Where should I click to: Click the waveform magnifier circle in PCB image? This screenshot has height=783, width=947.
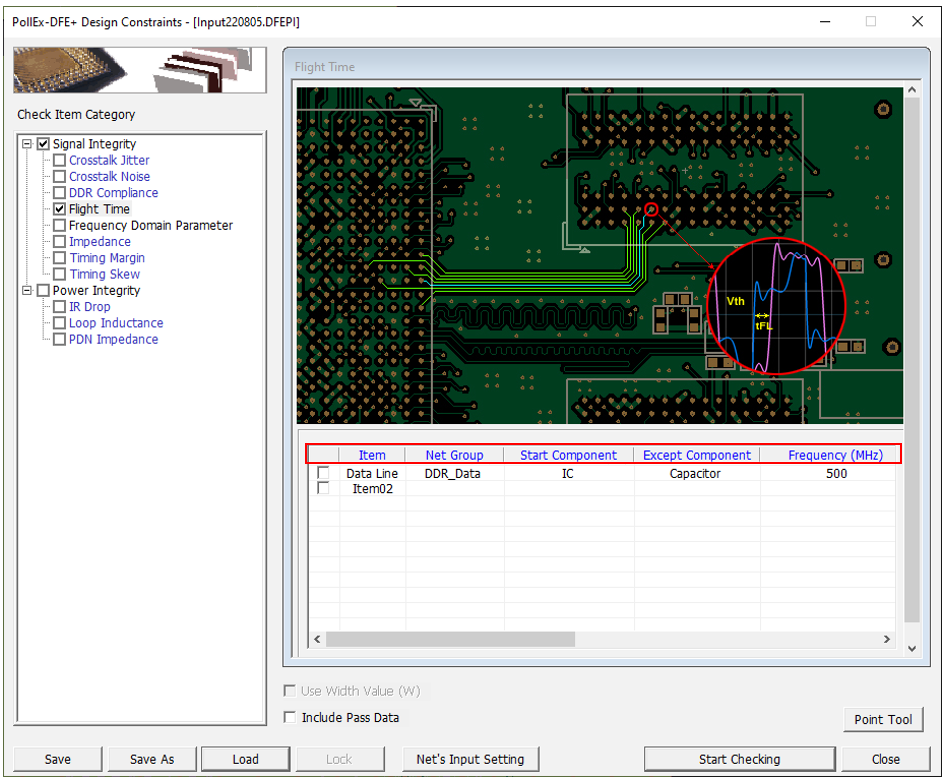[x=776, y=306]
